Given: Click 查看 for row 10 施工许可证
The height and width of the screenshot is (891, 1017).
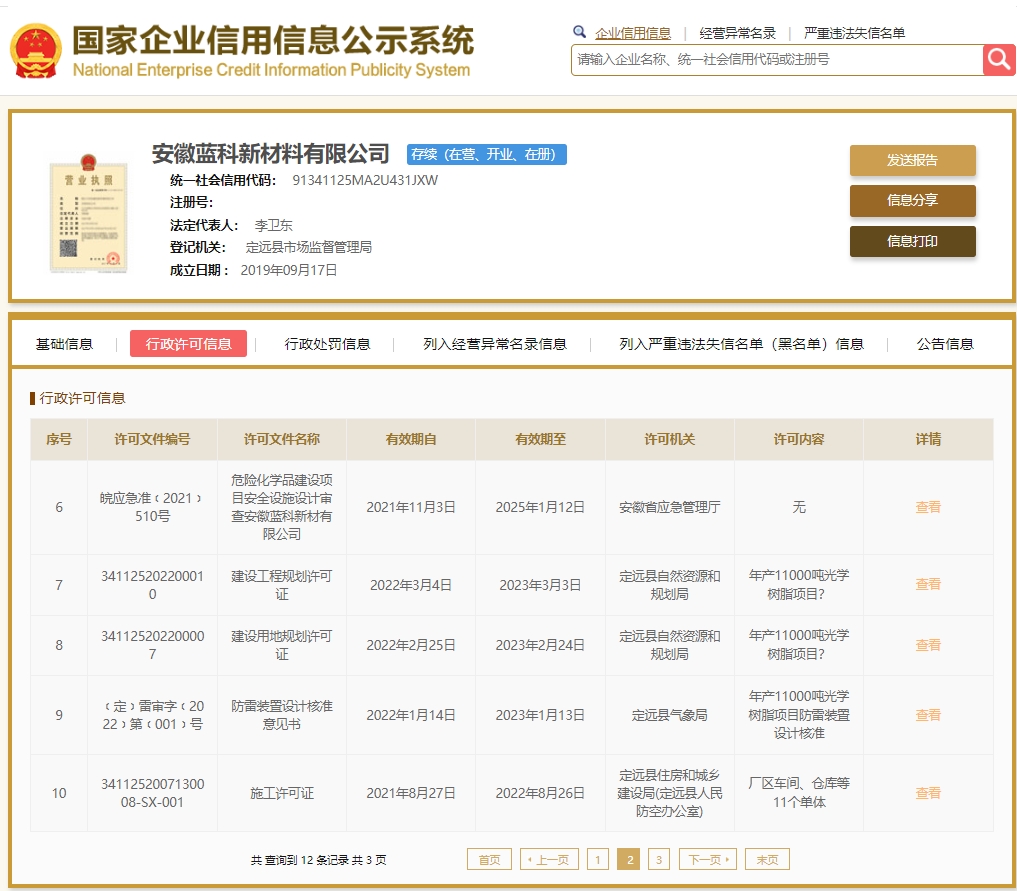Looking at the screenshot, I should [928, 793].
